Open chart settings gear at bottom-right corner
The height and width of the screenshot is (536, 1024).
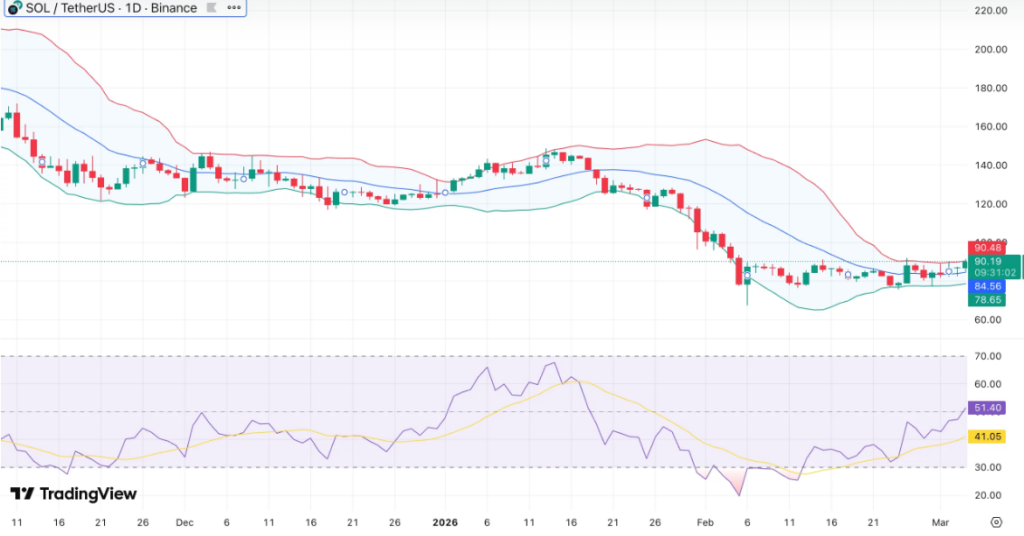995,522
